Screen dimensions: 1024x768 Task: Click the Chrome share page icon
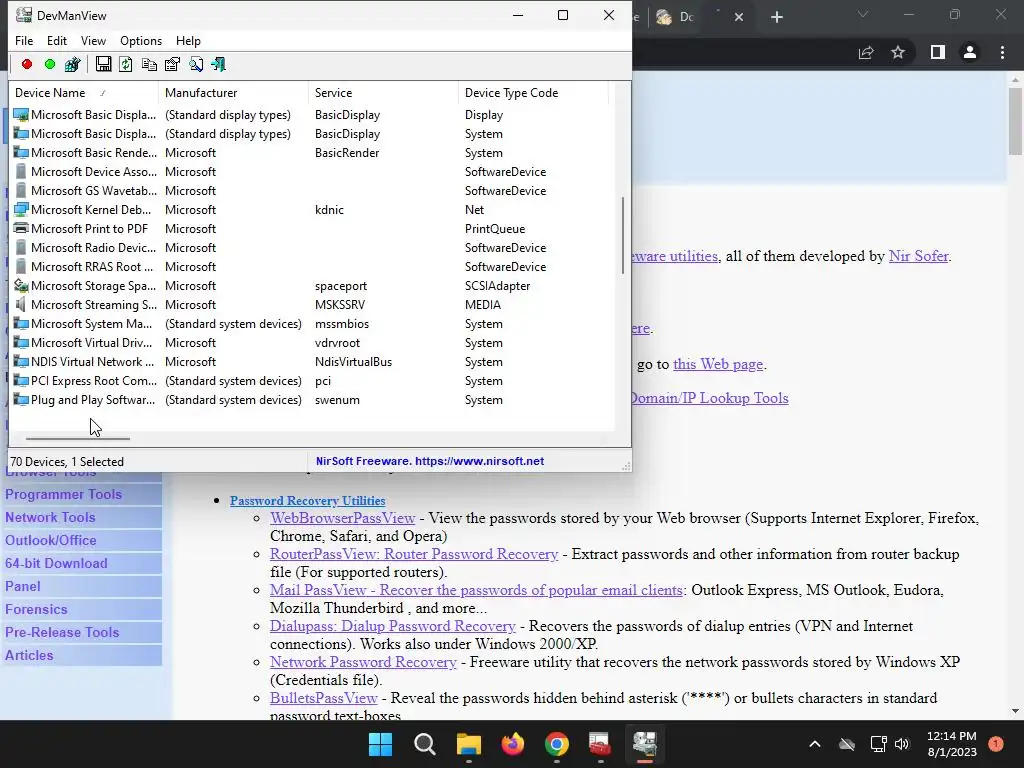click(x=866, y=52)
